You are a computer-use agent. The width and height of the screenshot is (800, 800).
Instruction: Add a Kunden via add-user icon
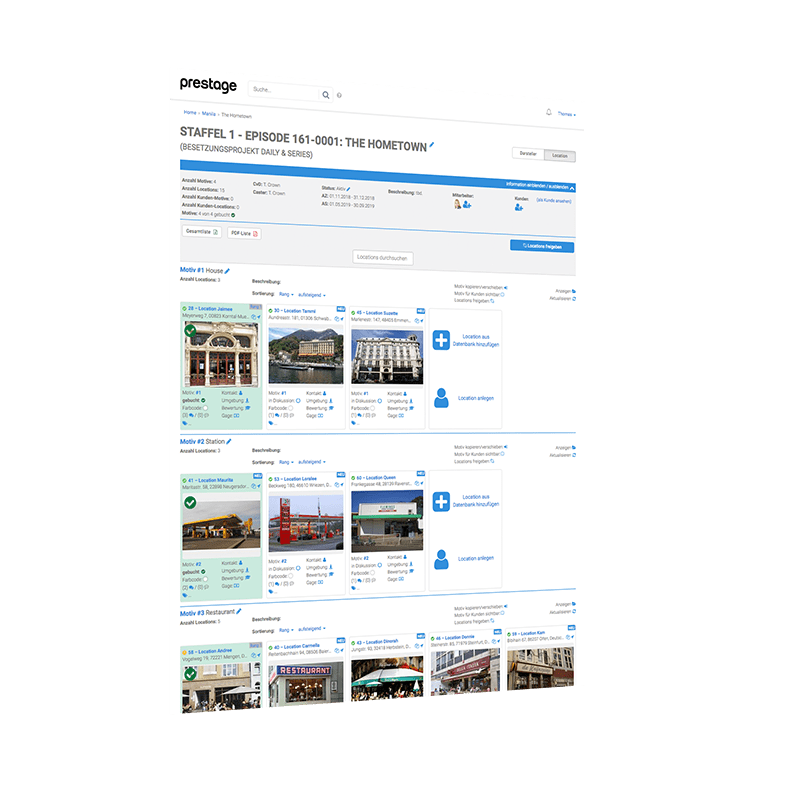click(x=519, y=207)
